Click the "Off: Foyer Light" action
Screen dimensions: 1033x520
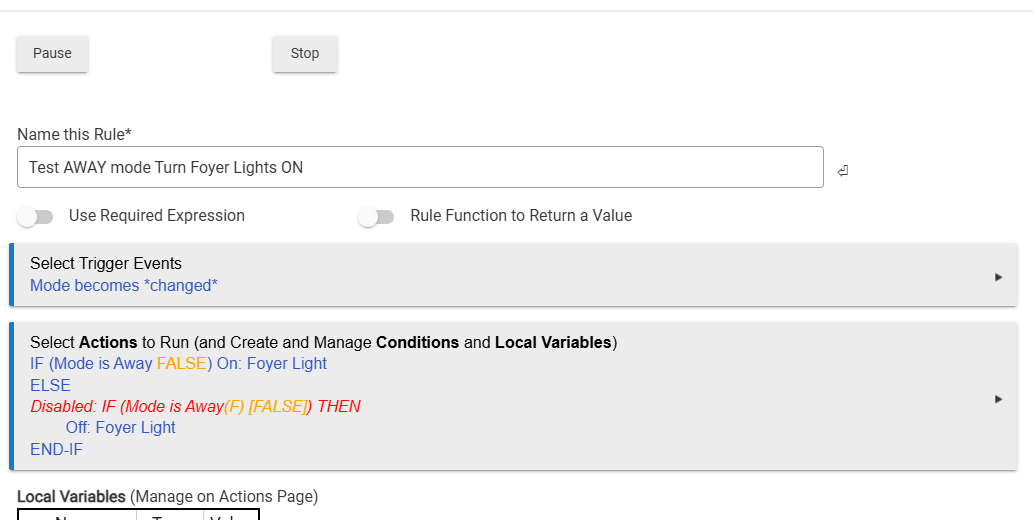121,428
